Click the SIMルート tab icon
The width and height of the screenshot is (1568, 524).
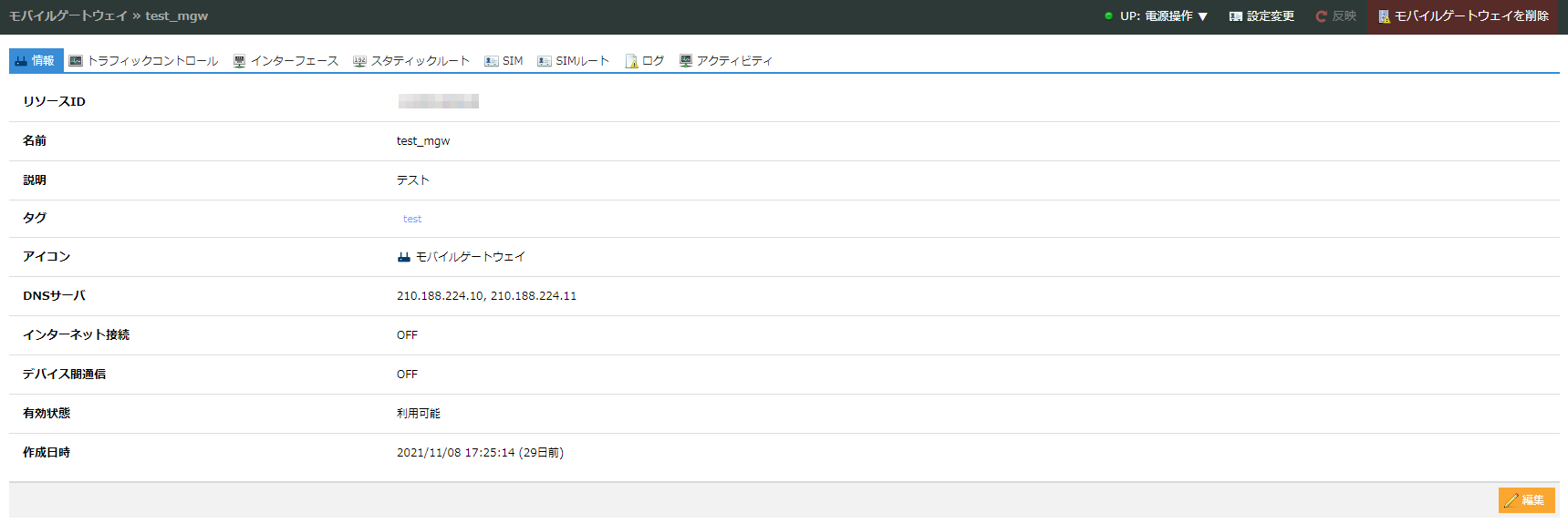pyautogui.click(x=545, y=61)
